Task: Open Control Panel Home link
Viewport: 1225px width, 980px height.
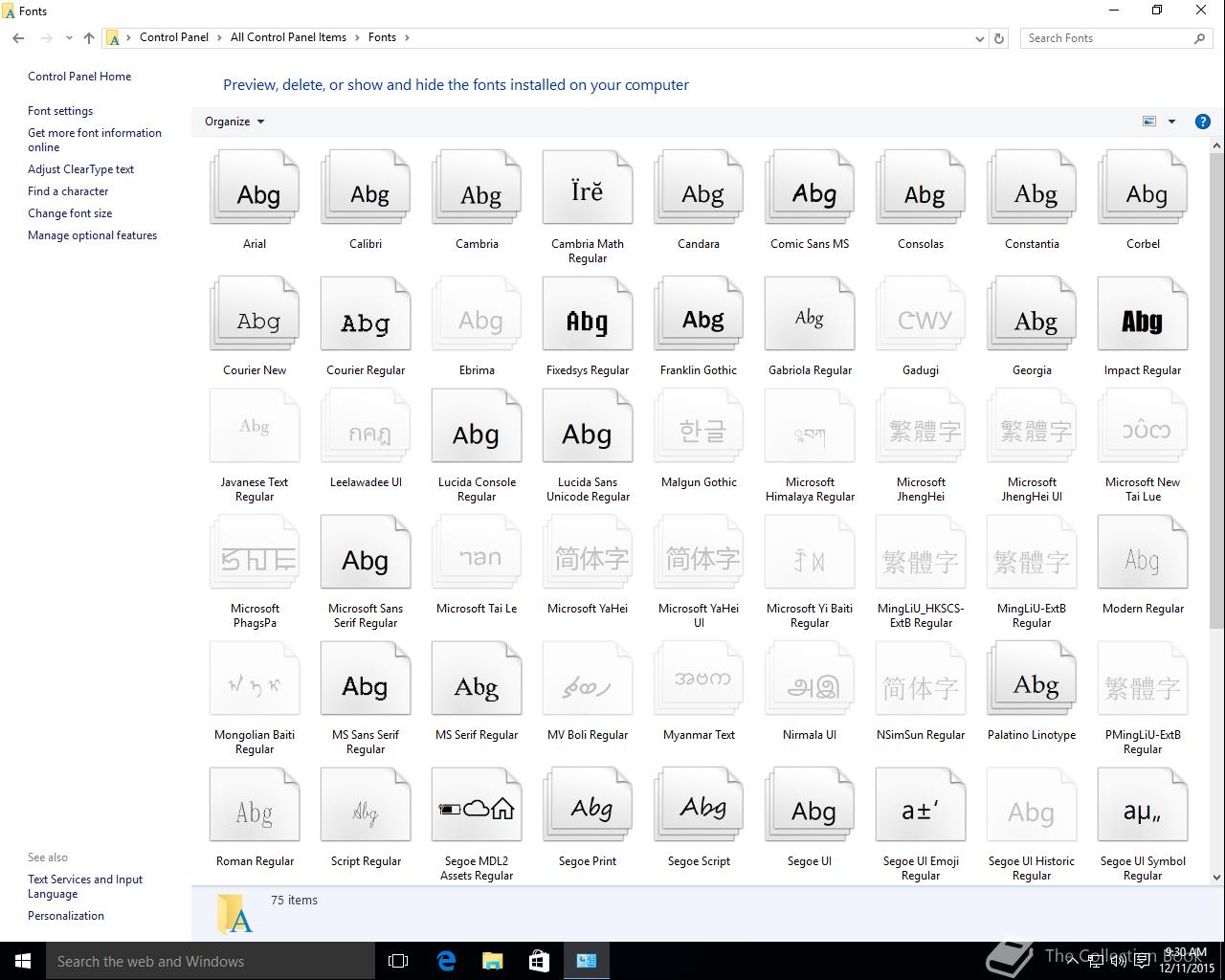Action: [79, 77]
